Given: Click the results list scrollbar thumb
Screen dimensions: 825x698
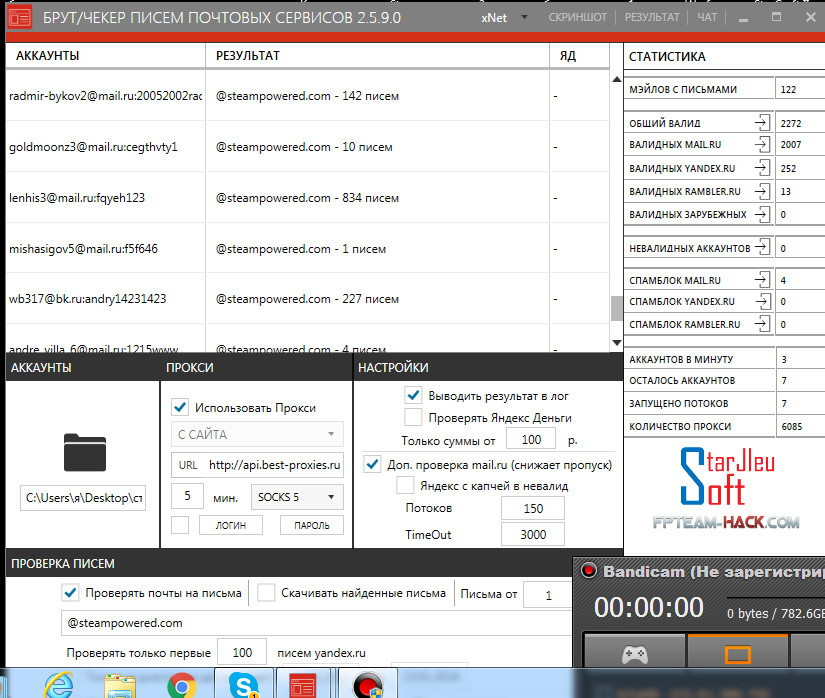Looking at the screenshot, I should click(617, 308).
